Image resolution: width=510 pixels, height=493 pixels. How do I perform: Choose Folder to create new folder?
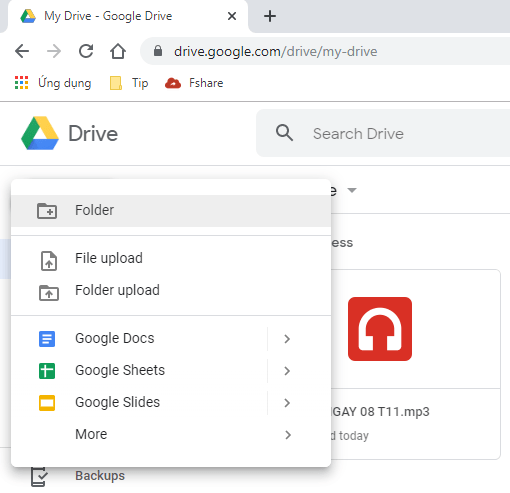pos(171,211)
